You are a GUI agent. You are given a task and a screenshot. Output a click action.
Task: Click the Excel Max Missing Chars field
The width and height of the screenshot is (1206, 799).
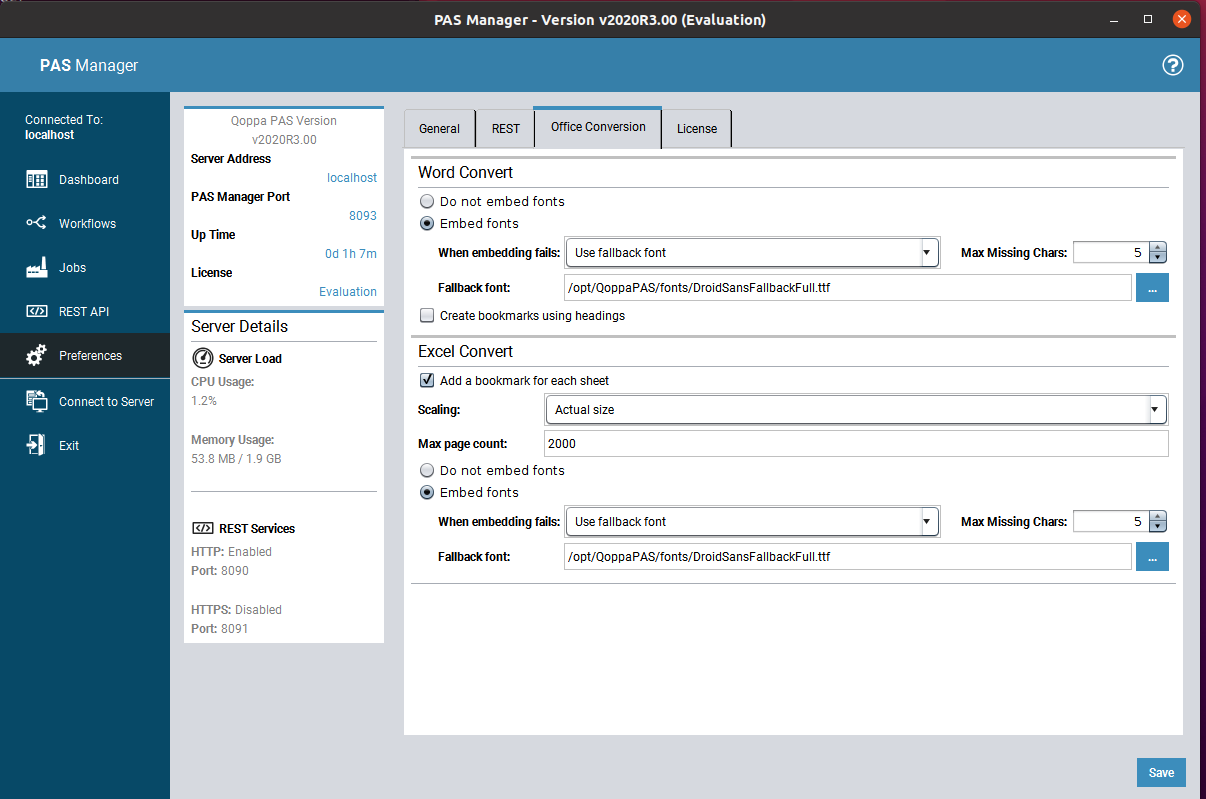(x=1111, y=521)
